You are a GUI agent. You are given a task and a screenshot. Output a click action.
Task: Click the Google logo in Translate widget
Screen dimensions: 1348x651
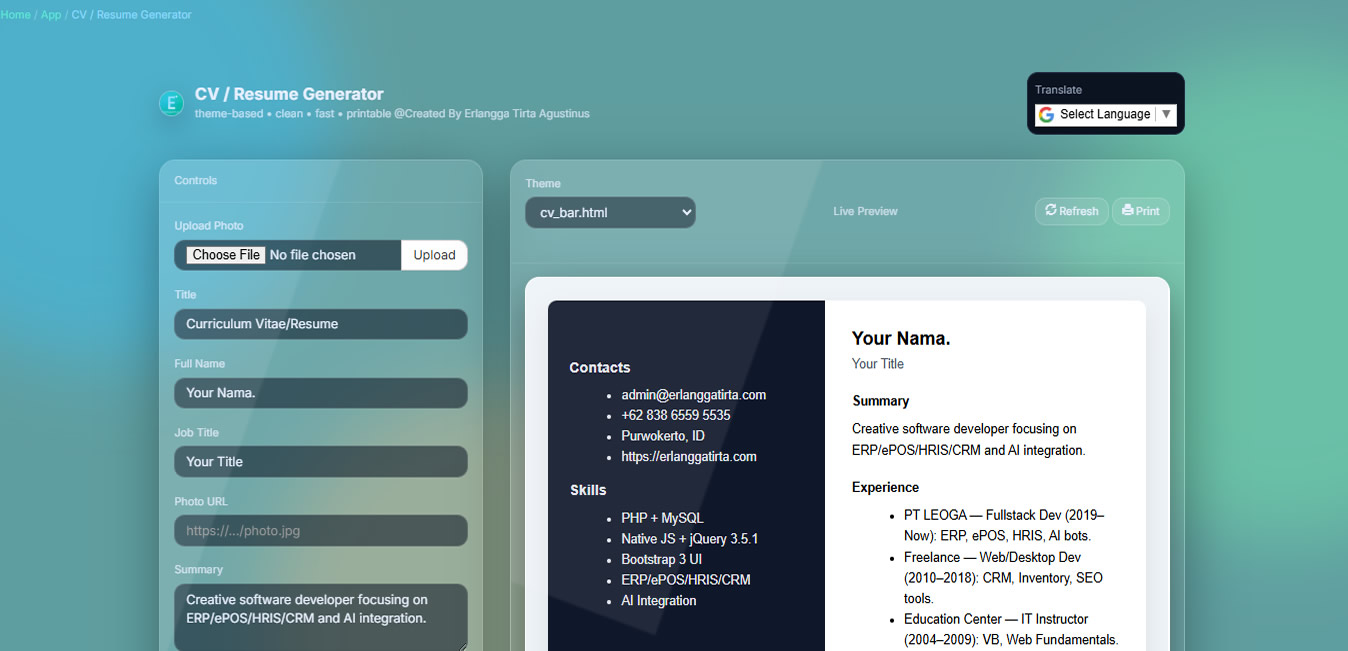pyautogui.click(x=1047, y=115)
